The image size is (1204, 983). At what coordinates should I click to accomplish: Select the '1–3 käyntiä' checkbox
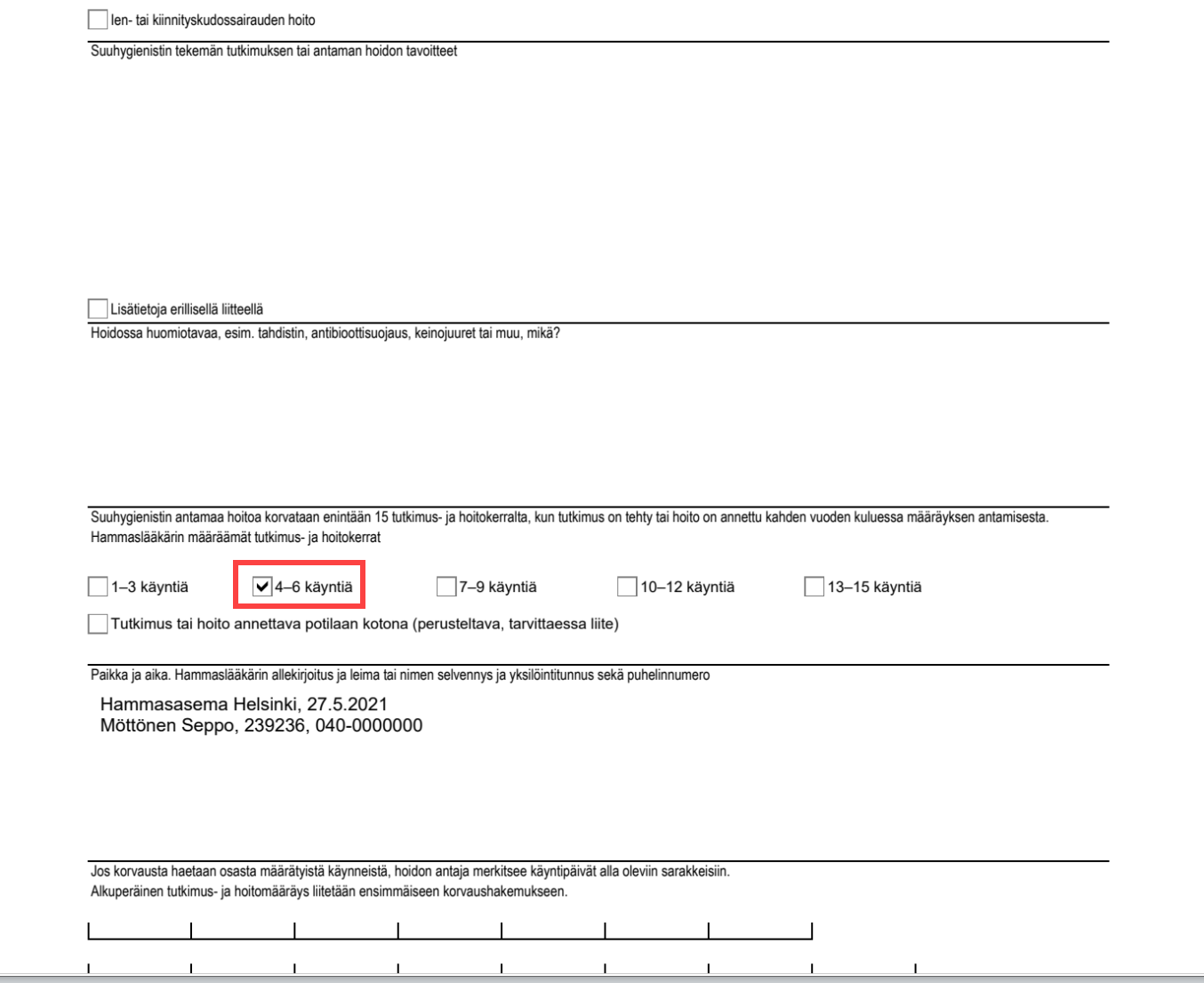pyautogui.click(x=98, y=587)
